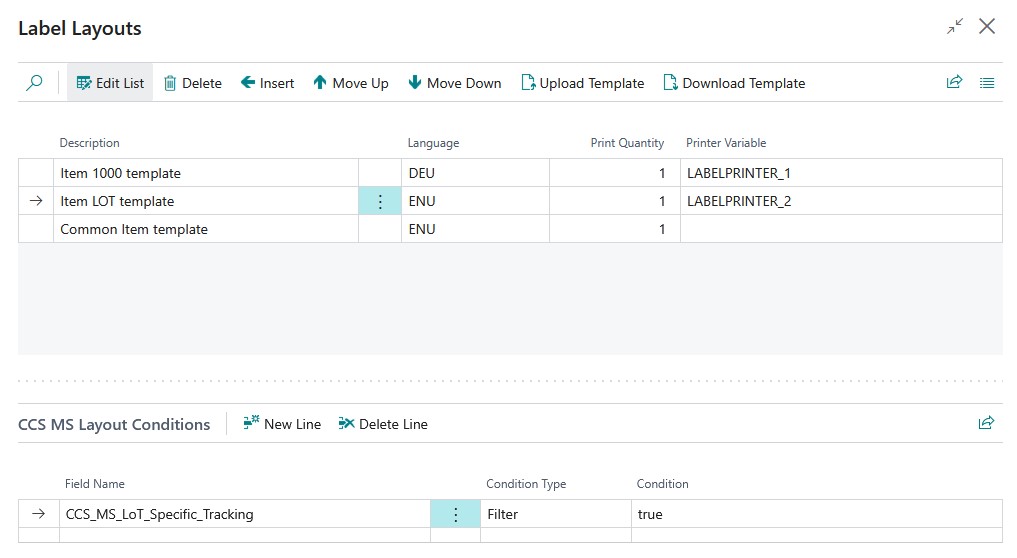
Task: Click LABELPRINTER_1 printer variable cell
Action: tap(739, 173)
